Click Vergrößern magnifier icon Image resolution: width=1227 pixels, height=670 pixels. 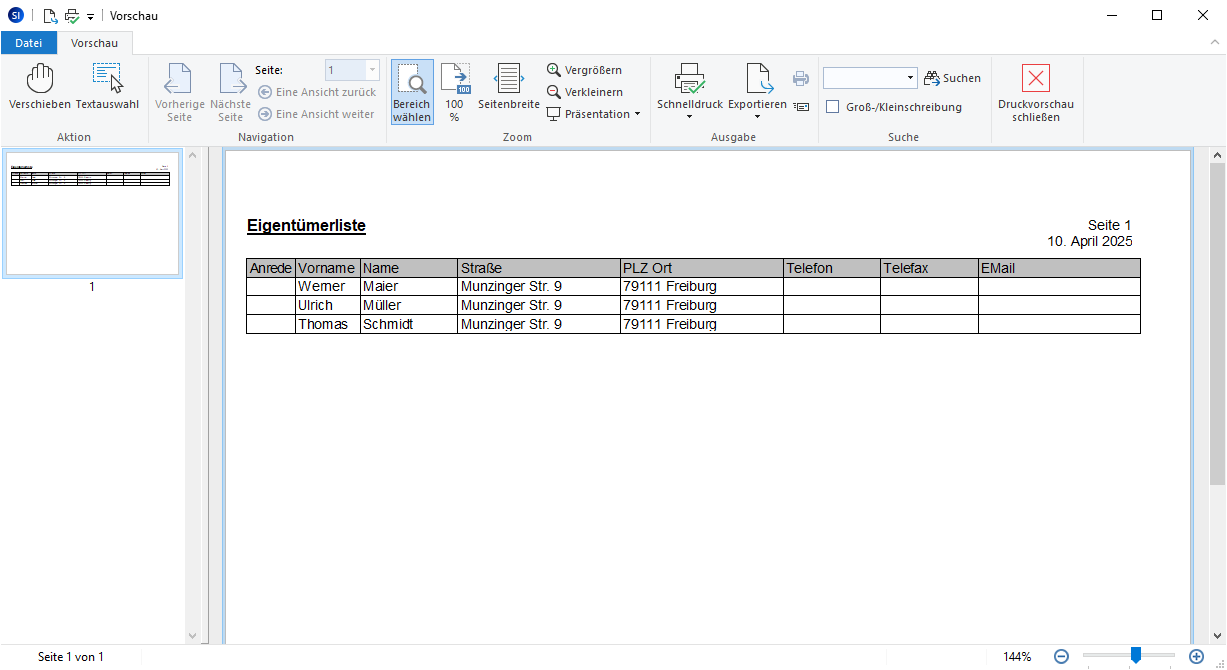554,70
